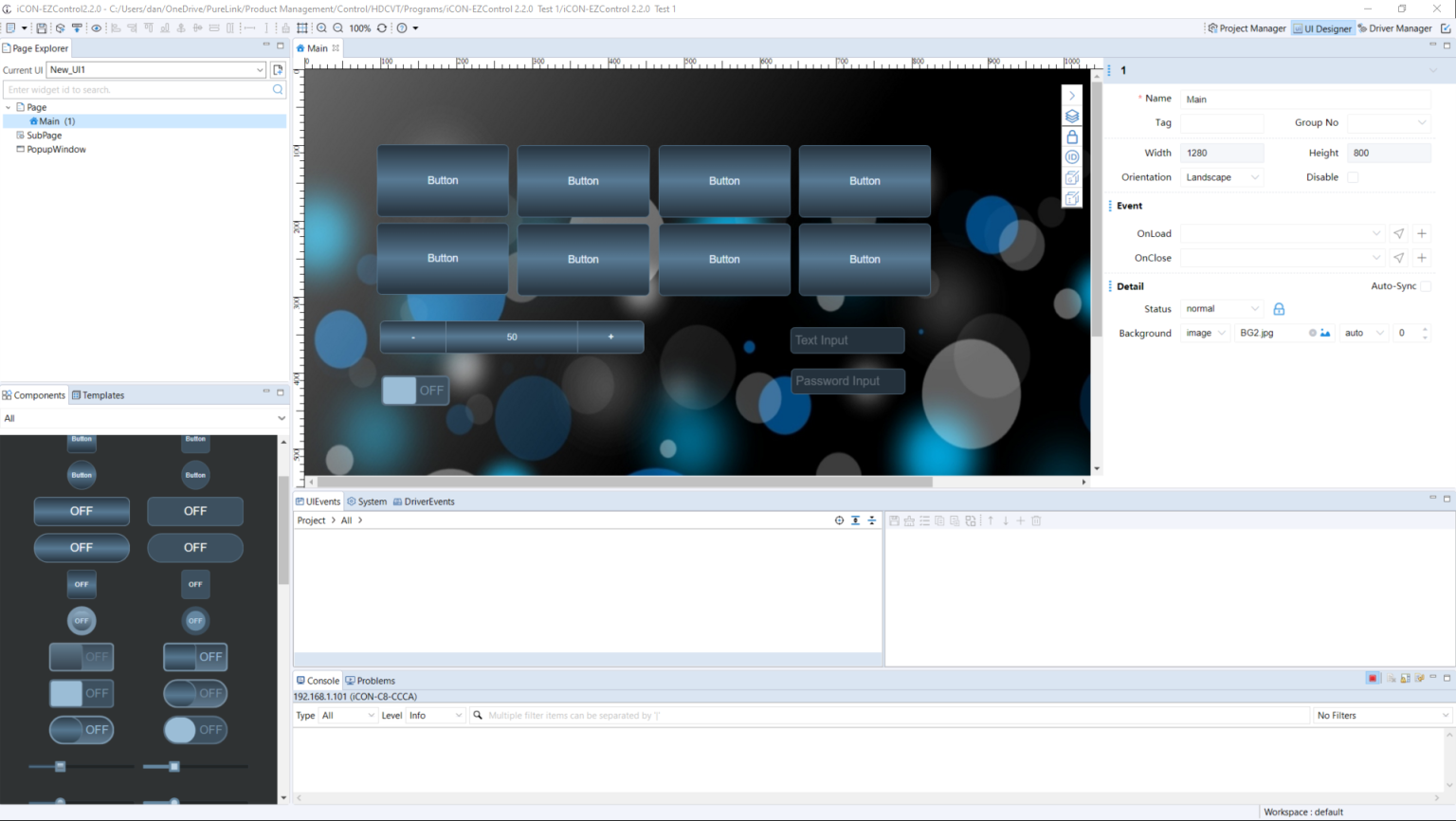The height and width of the screenshot is (821, 1456).
Task: Toggle the OFF switch on the canvas
Action: click(415, 391)
